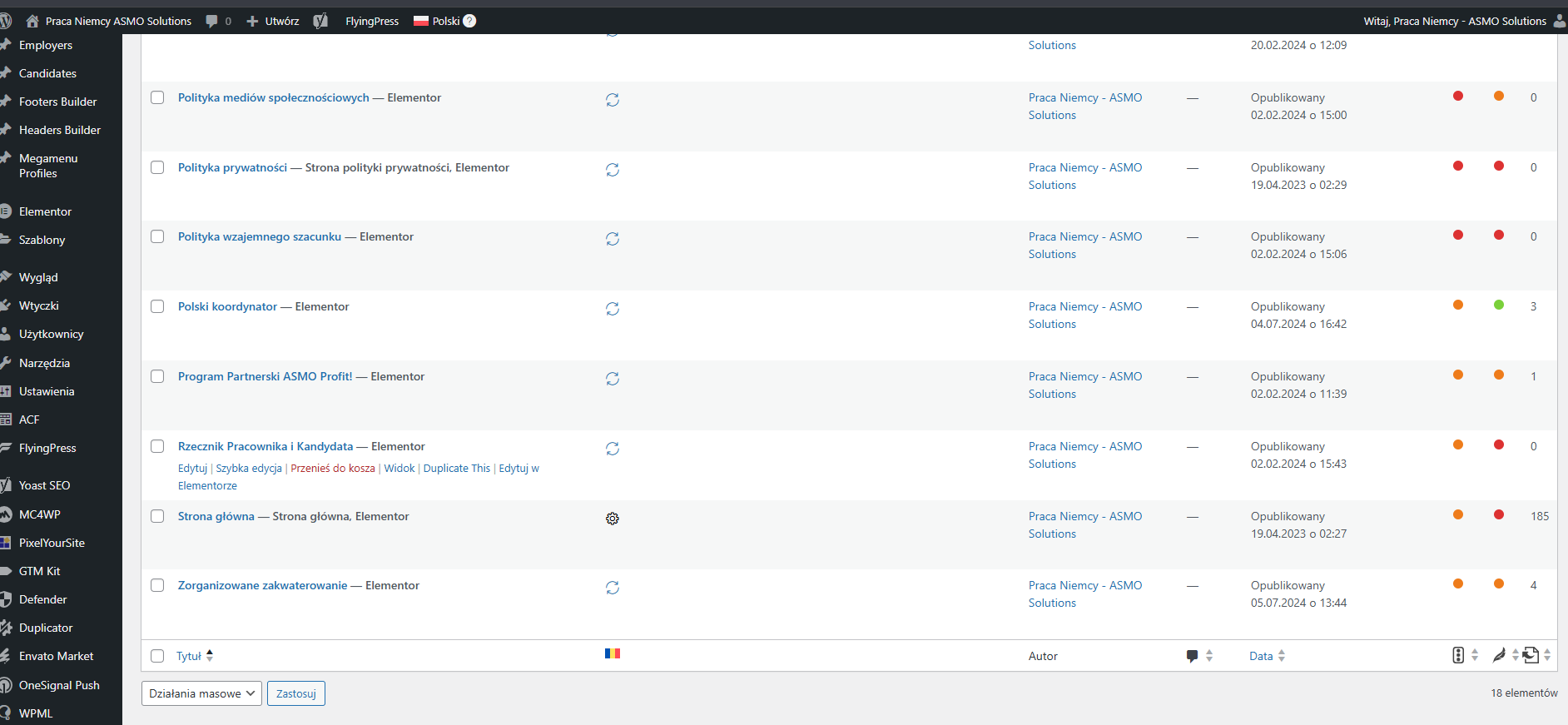
Task: Click sync icon for Zorganizowane zakwaterowanie row
Action: (x=613, y=588)
